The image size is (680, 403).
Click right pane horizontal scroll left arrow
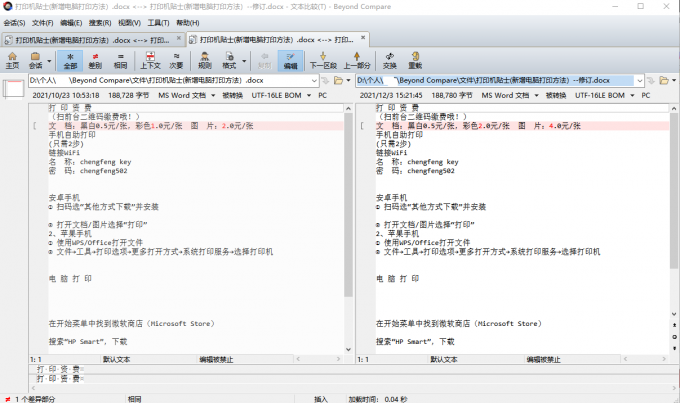click(x=625, y=359)
